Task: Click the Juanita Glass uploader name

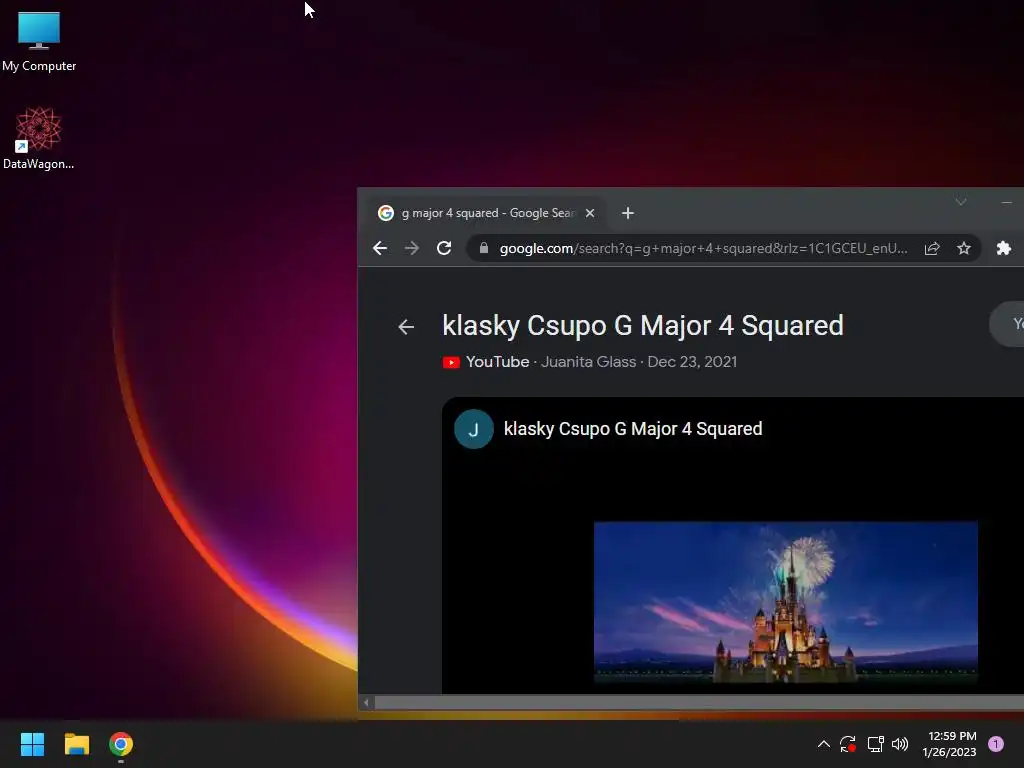Action: point(588,362)
